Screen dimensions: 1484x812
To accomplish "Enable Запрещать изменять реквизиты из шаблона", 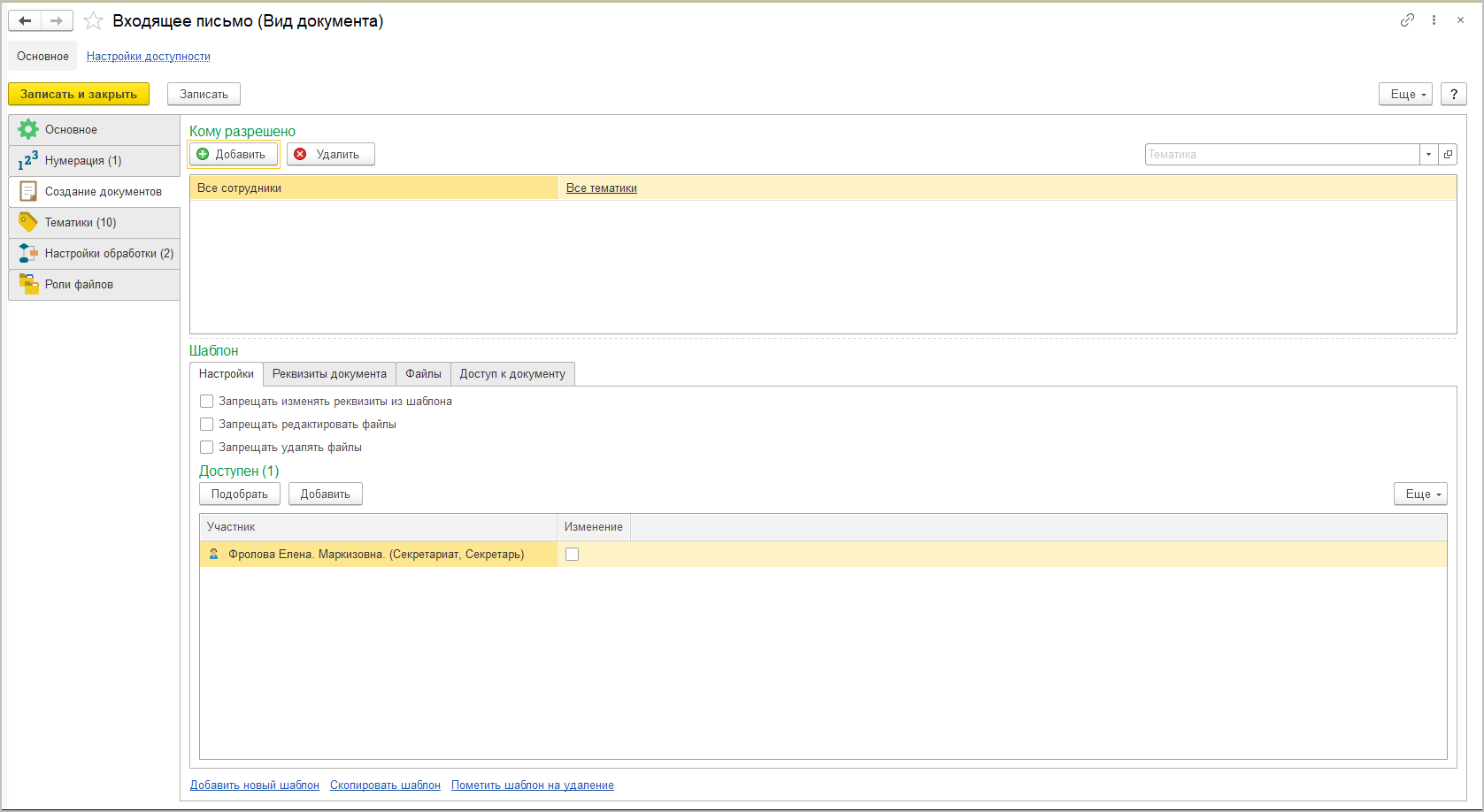I will 207,402.
